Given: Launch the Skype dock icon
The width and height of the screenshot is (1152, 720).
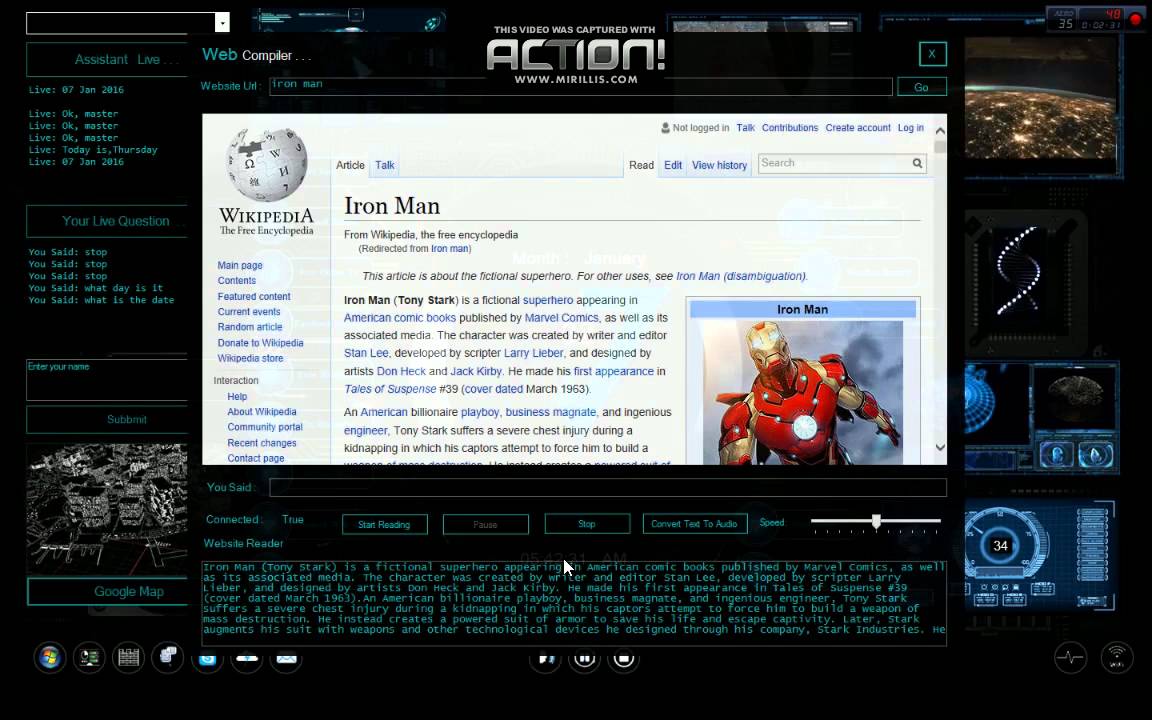Looking at the screenshot, I should [207, 659].
